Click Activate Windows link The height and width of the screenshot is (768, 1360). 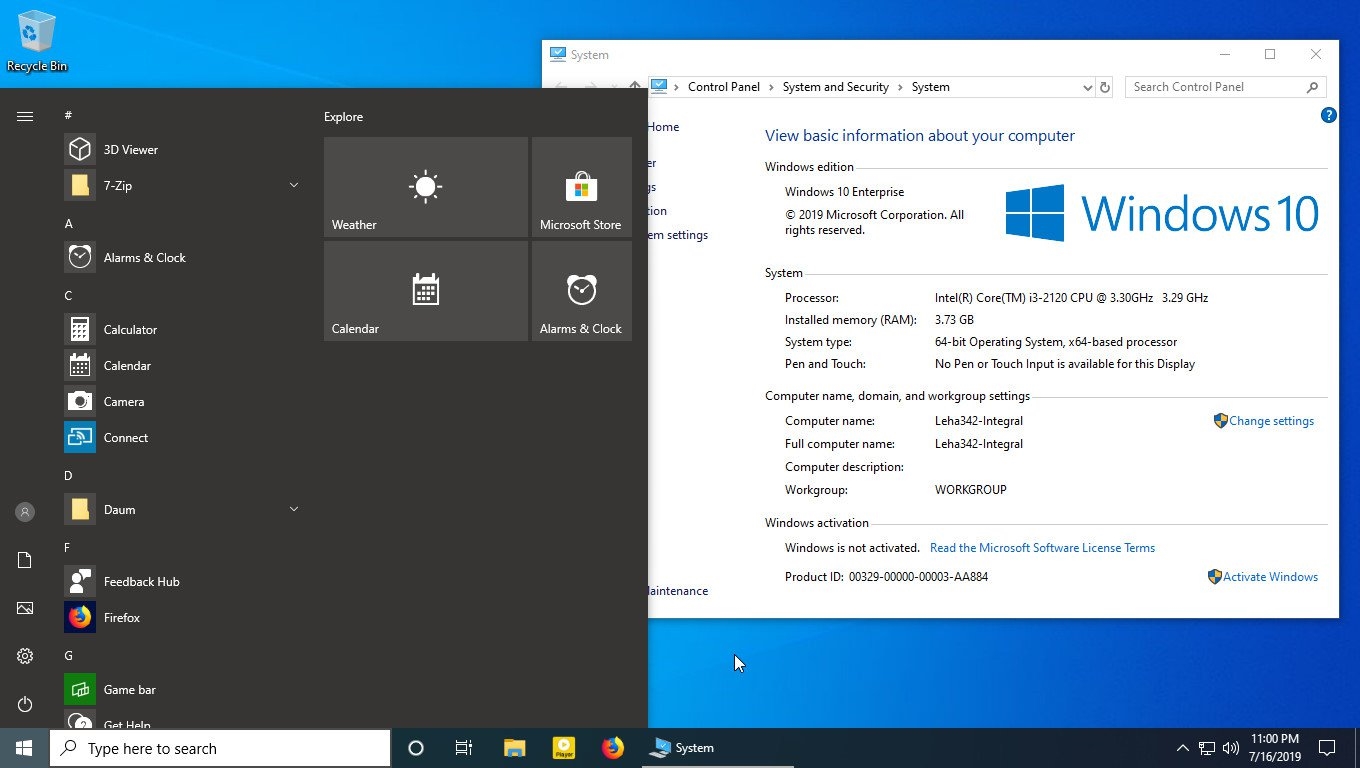[1270, 577]
